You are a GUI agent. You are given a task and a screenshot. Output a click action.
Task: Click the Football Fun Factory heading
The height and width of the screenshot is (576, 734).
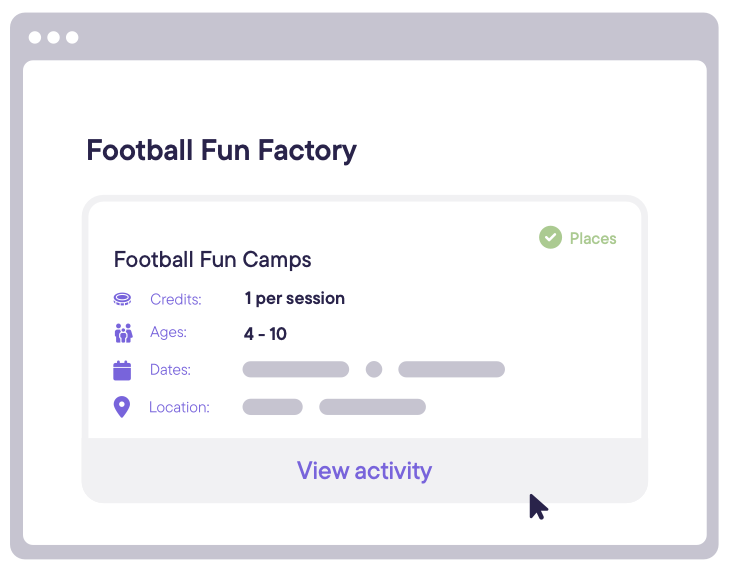(x=221, y=150)
